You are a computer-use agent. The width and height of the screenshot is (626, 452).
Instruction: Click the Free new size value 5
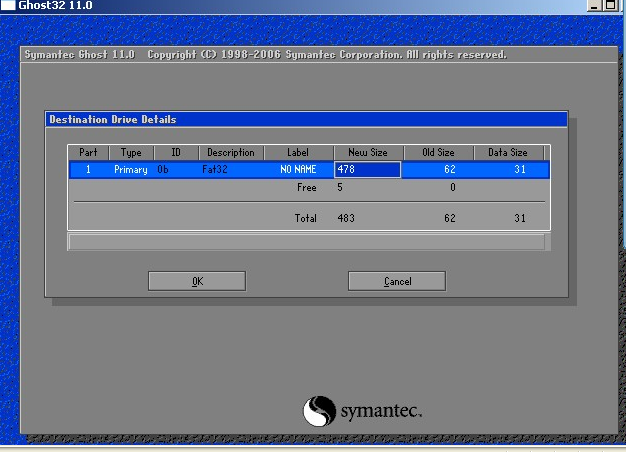(x=340, y=187)
